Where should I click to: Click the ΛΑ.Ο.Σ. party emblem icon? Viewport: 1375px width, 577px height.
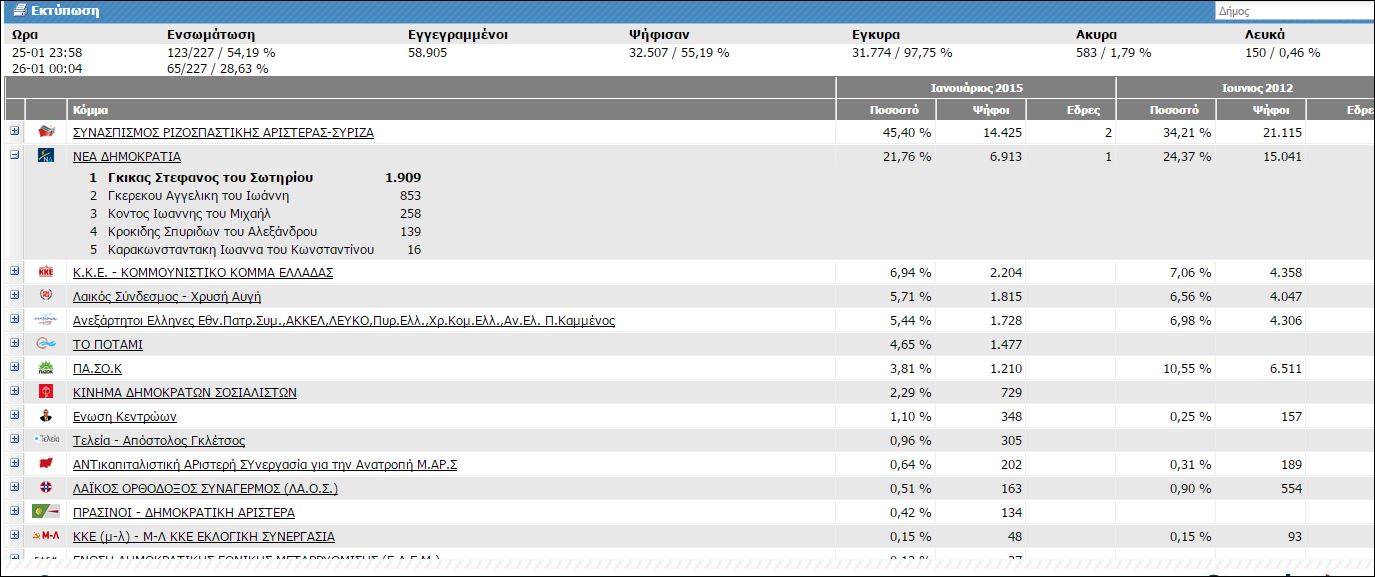(x=46, y=488)
